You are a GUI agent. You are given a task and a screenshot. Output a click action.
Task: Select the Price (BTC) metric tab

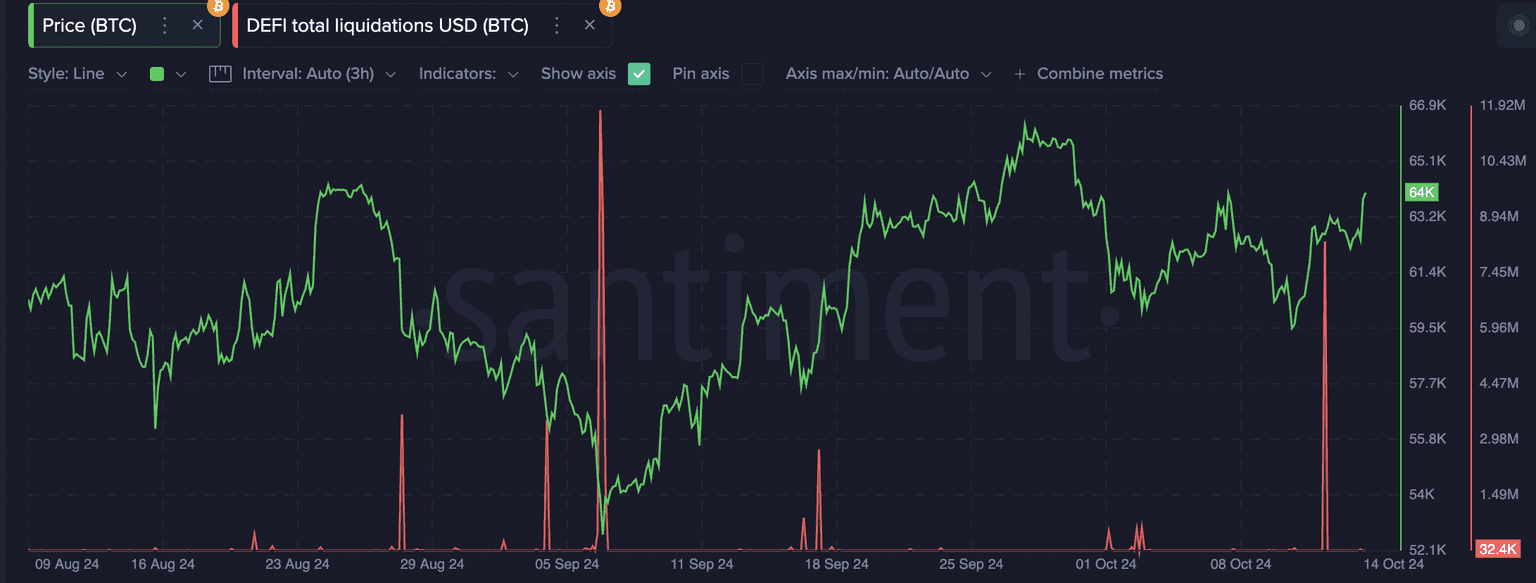point(89,26)
